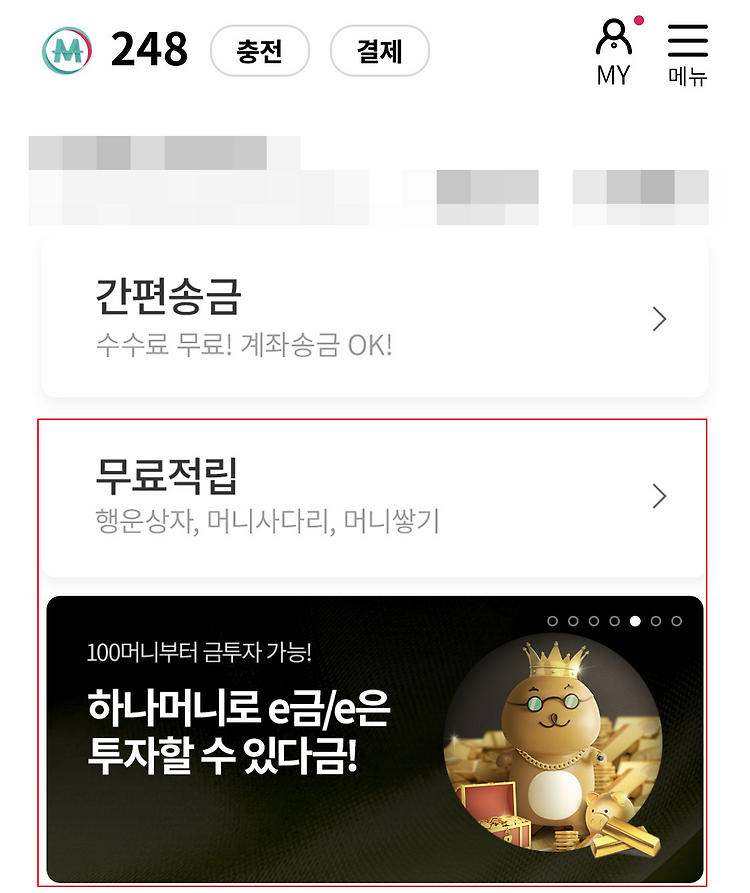Screen dimensions: 750x893
Task: Select the last banner page dot
Action: tap(677, 621)
